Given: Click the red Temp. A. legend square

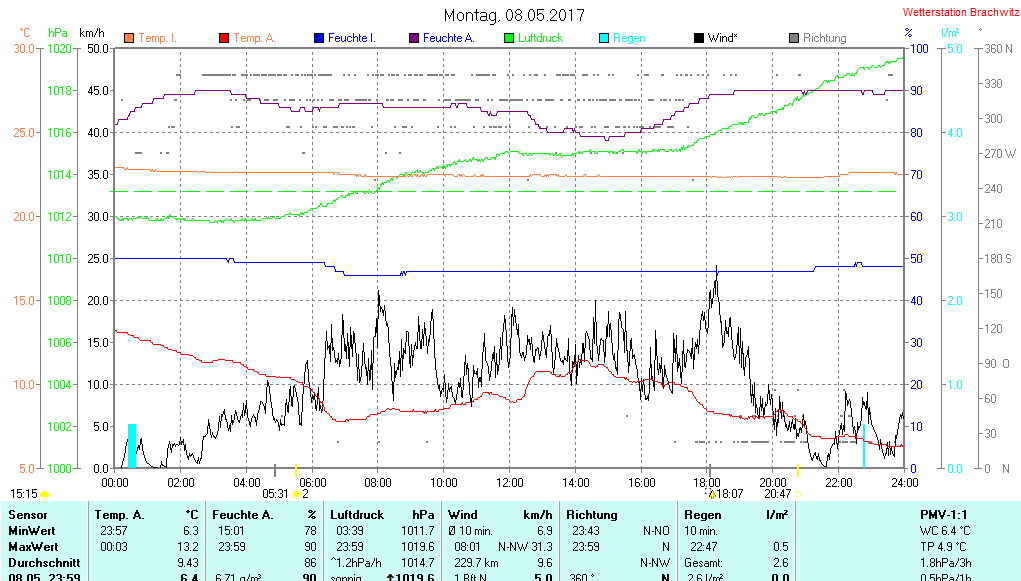Looking at the screenshot, I should 223,39.
